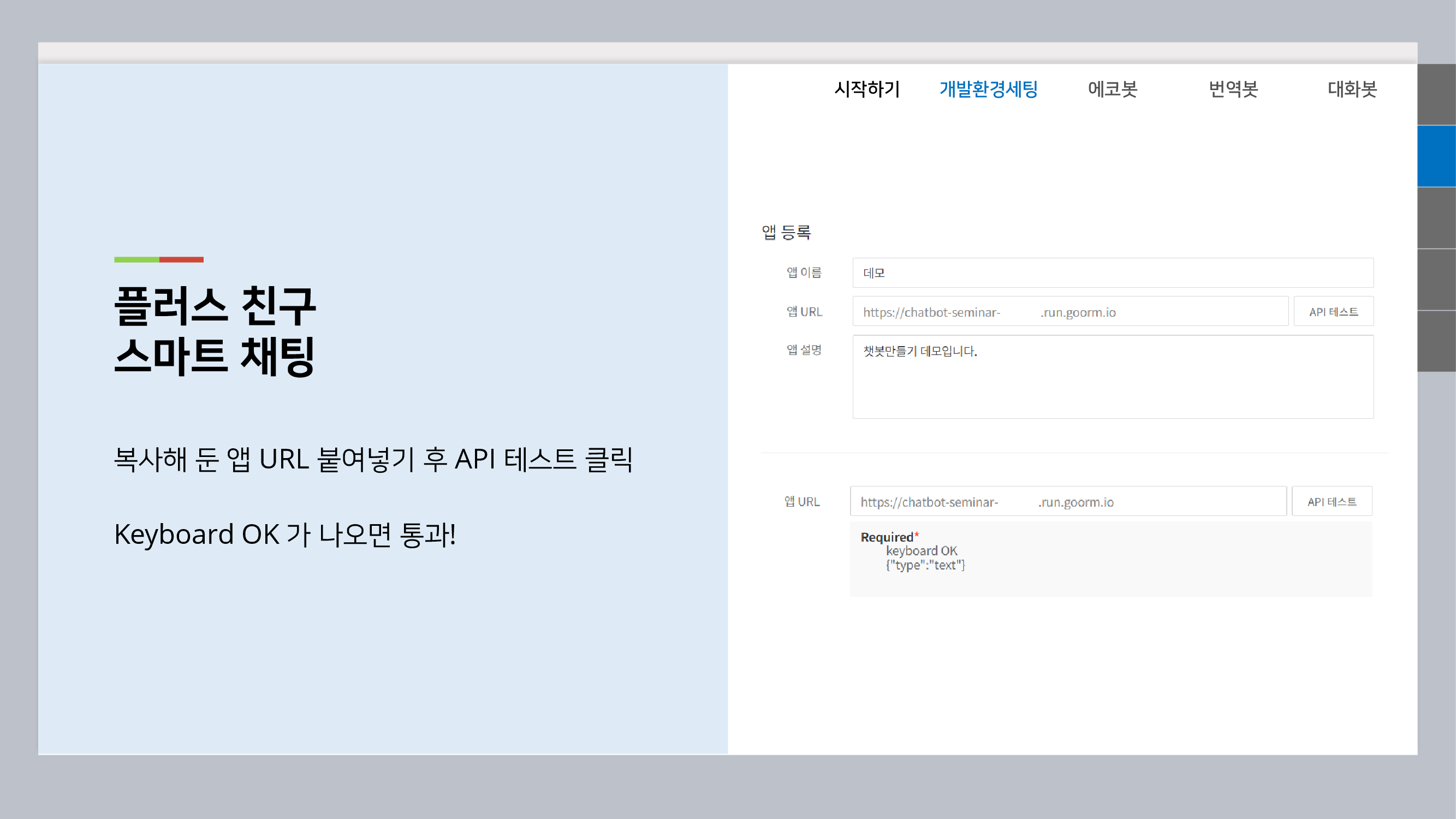Click the Required keyboard OK result box
Image resolution: width=1456 pixels, height=819 pixels.
(1110, 559)
